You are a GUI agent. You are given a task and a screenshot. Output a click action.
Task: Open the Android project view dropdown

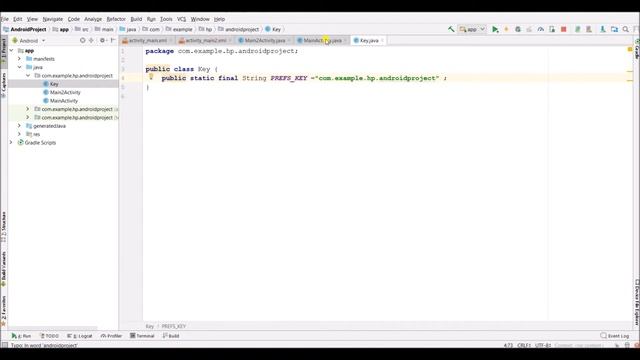pos(29,40)
